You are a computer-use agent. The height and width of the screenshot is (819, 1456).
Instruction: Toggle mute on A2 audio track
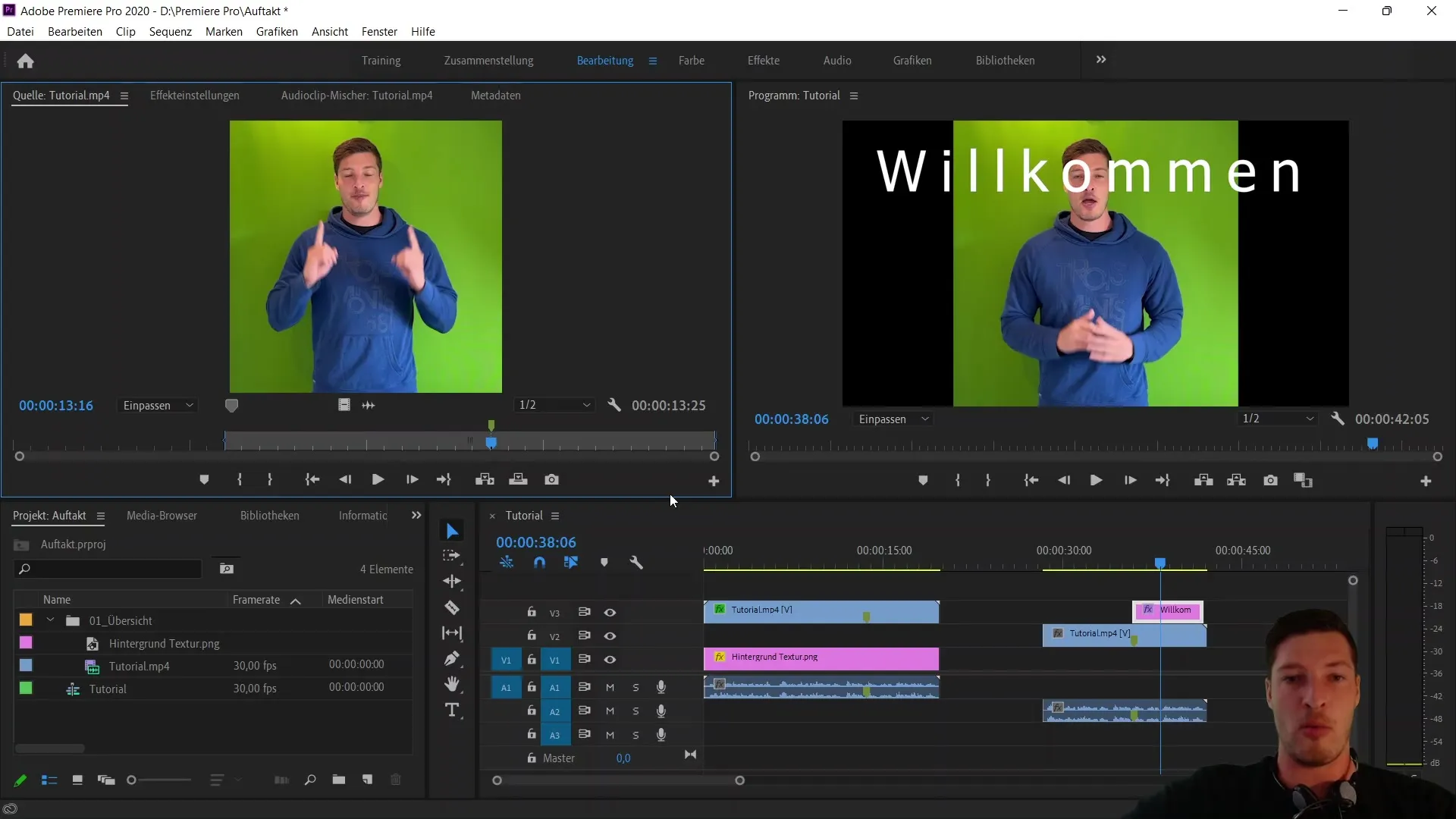[609, 710]
